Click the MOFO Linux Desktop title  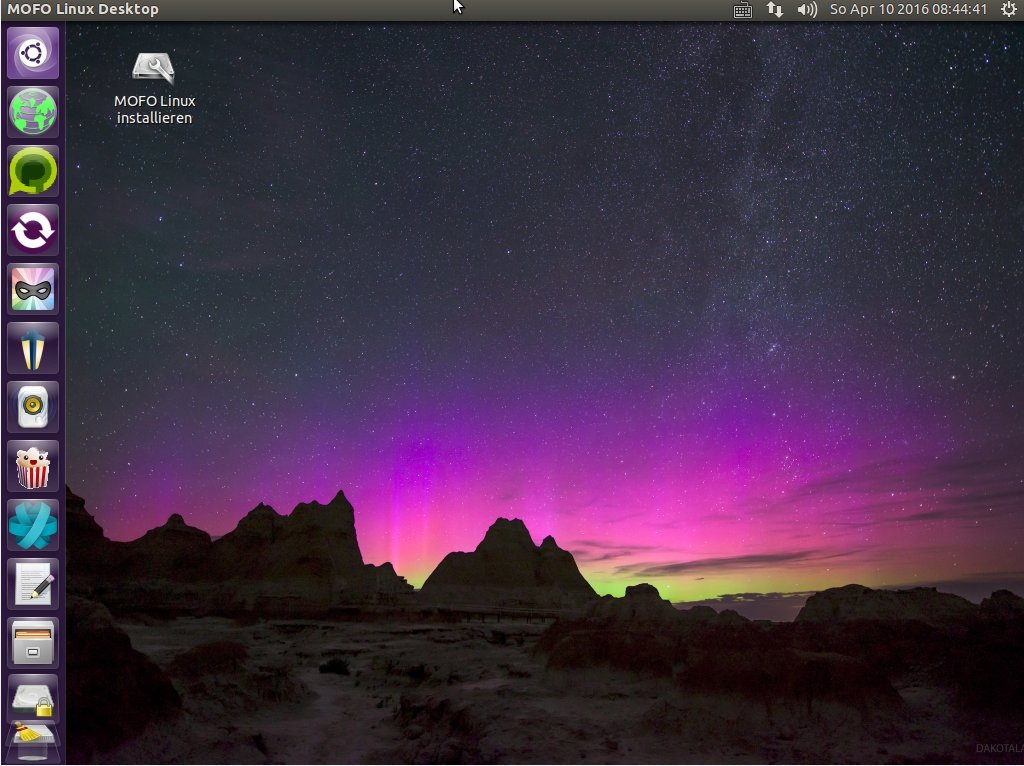point(83,9)
